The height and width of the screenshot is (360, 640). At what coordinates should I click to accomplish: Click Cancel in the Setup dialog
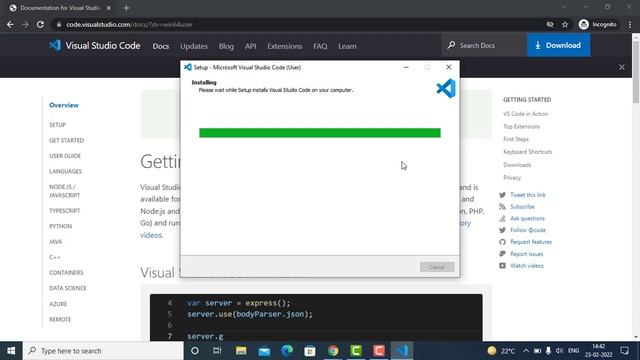tap(437, 267)
